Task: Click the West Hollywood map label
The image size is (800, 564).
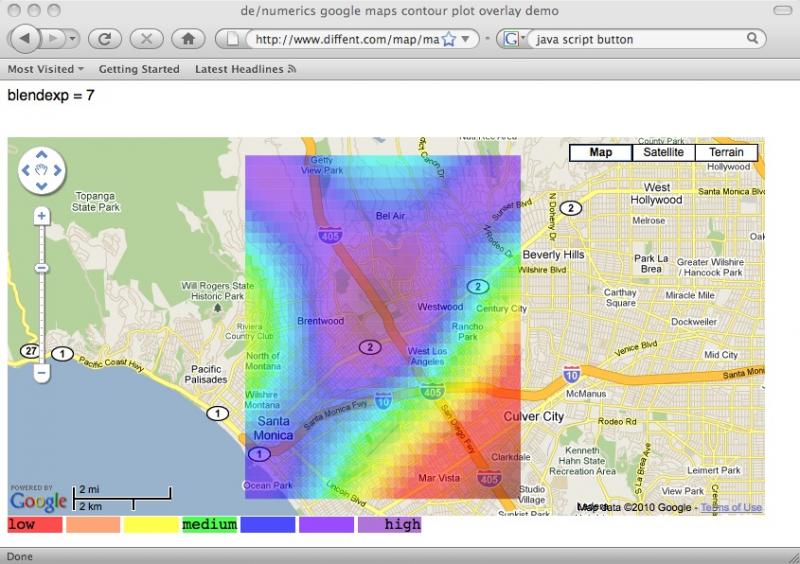Action: [x=657, y=193]
